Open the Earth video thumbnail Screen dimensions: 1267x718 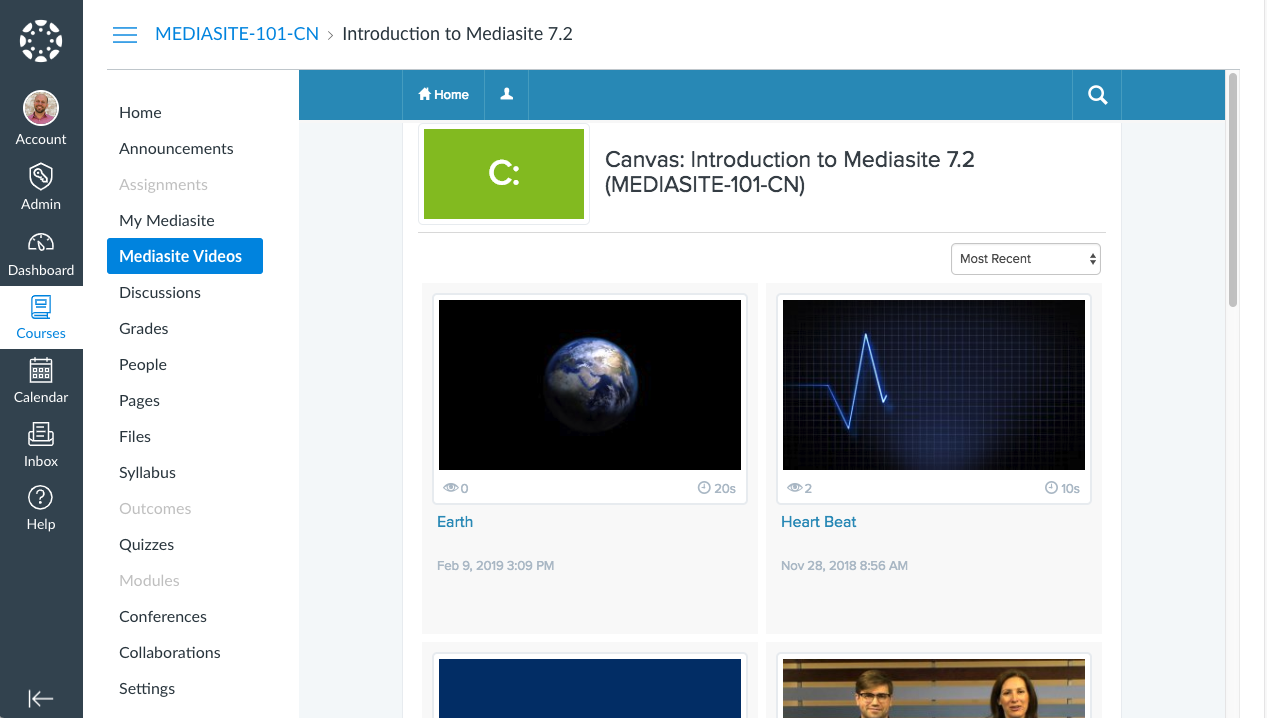590,385
